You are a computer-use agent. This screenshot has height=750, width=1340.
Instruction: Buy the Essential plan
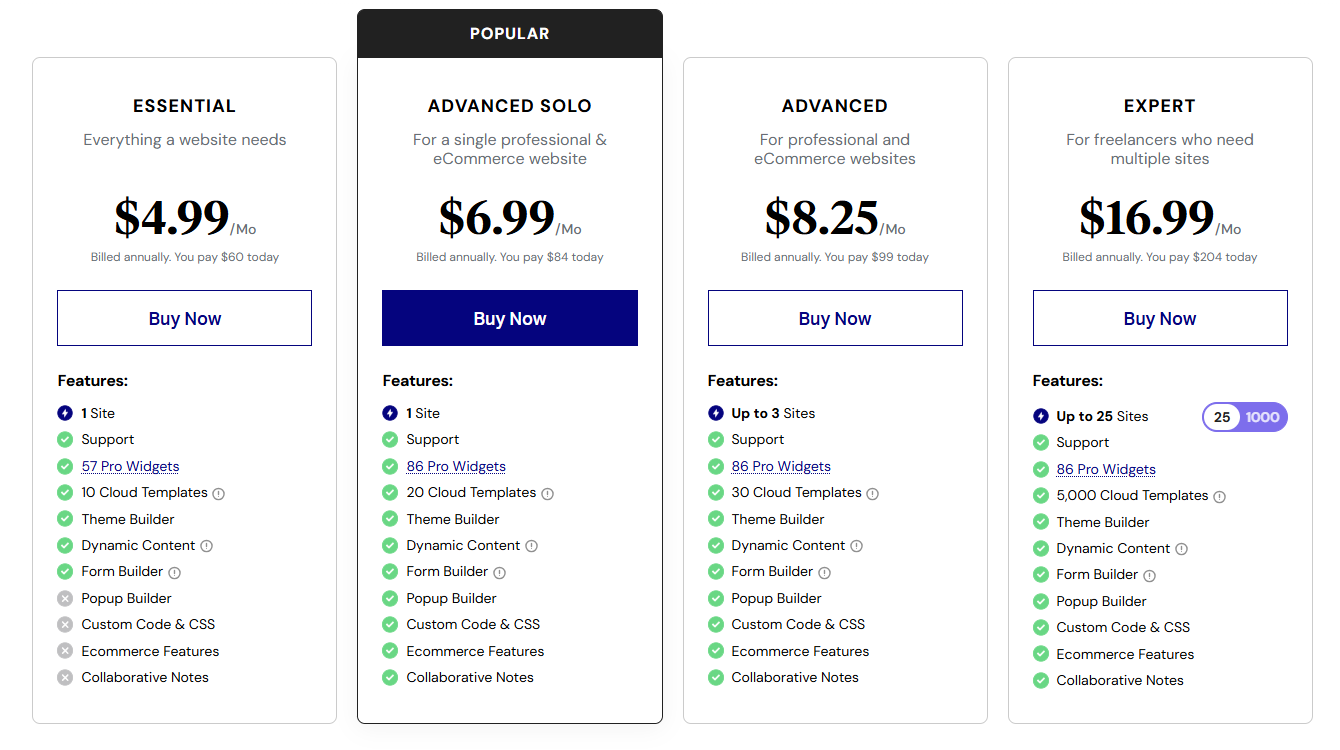coord(185,318)
